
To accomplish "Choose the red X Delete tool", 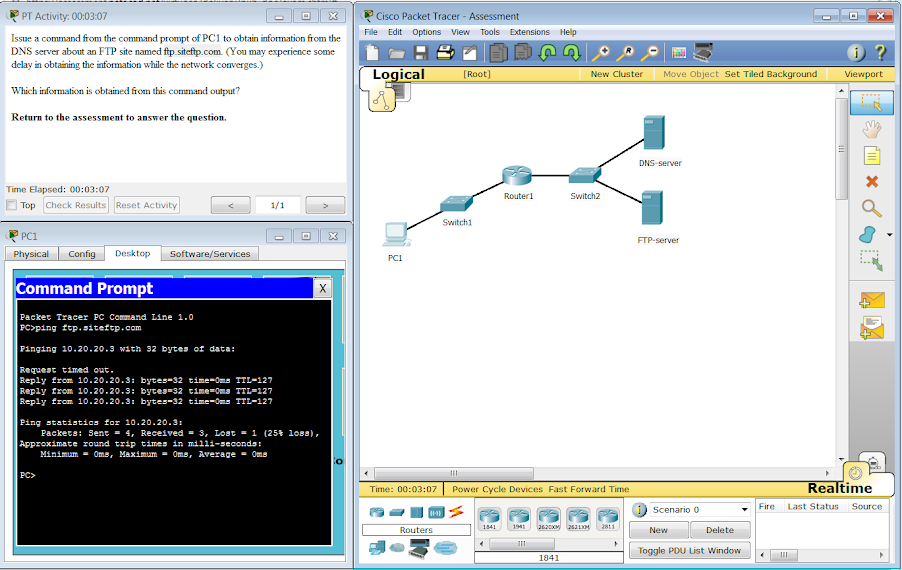I will click(872, 182).
